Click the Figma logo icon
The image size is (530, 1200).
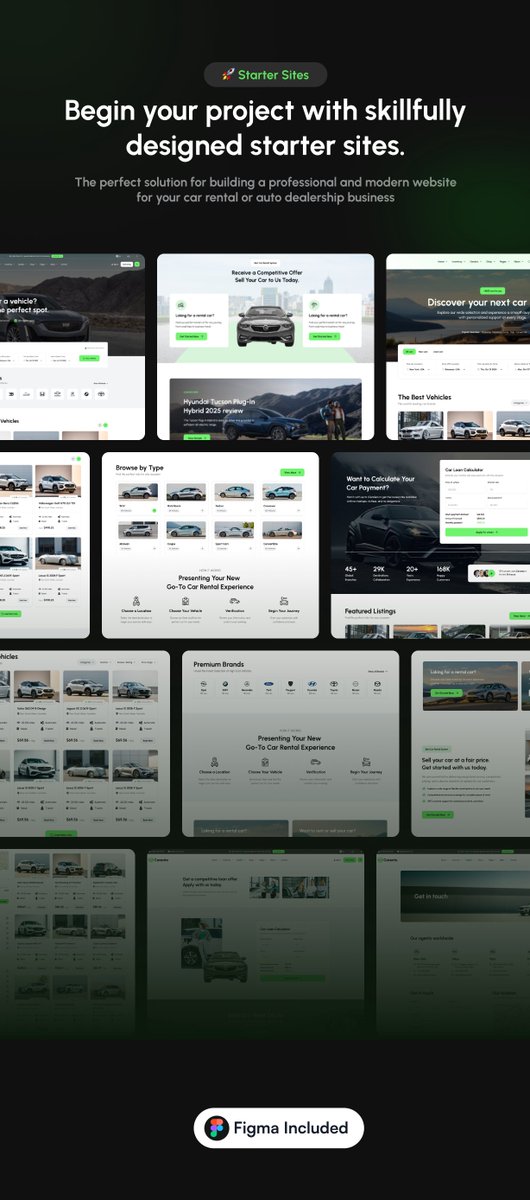click(215, 1128)
